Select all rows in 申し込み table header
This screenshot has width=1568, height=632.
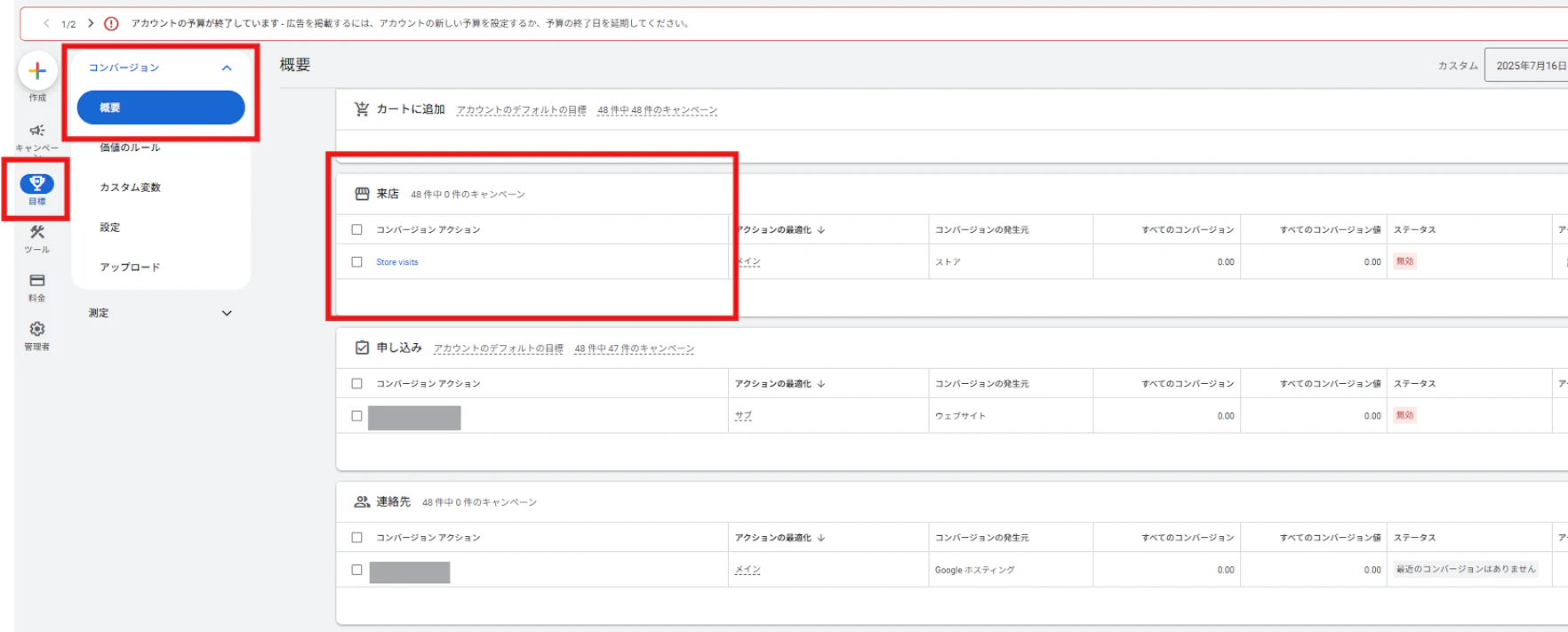tap(357, 384)
